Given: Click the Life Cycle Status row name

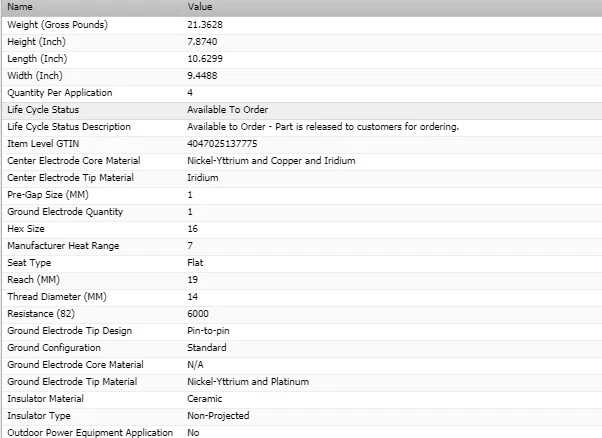Looking at the screenshot, I should click(x=43, y=110).
